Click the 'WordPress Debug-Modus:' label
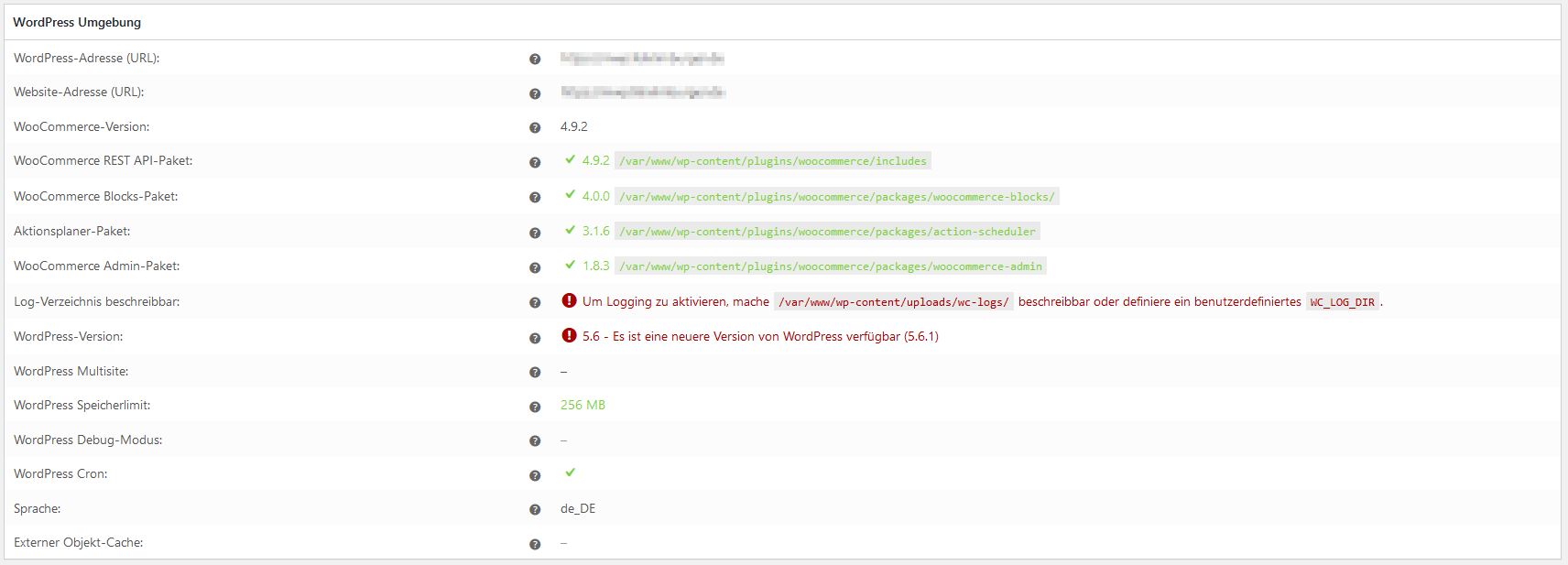This screenshot has height=565, width=1568. click(x=88, y=440)
